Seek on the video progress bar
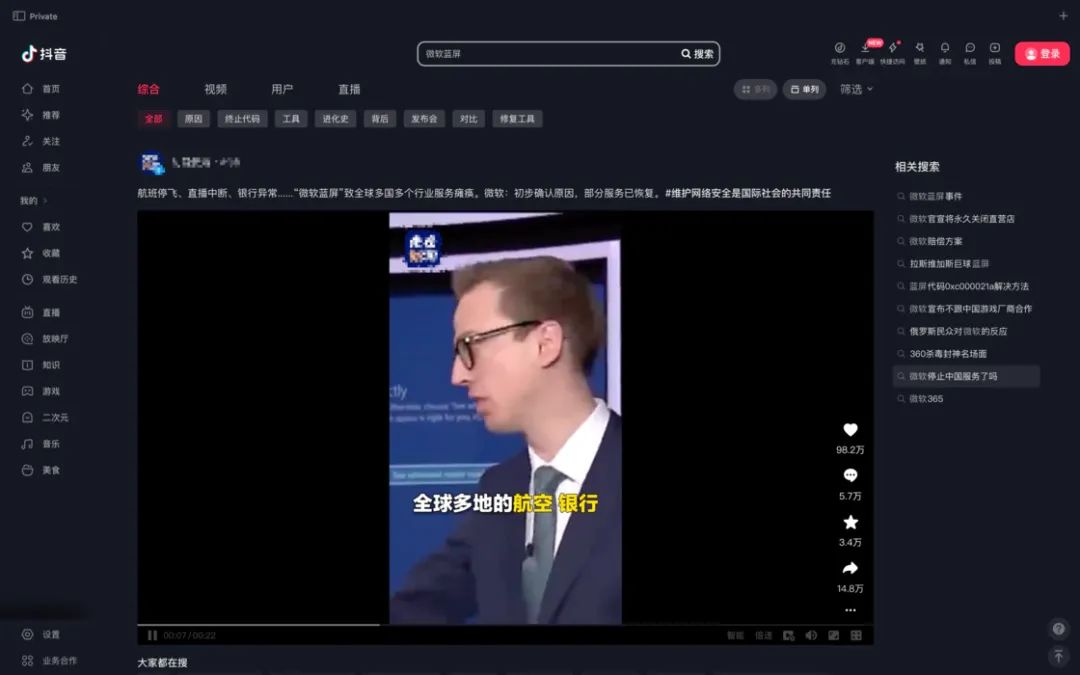Image resolution: width=1080 pixels, height=675 pixels. [x=506, y=625]
